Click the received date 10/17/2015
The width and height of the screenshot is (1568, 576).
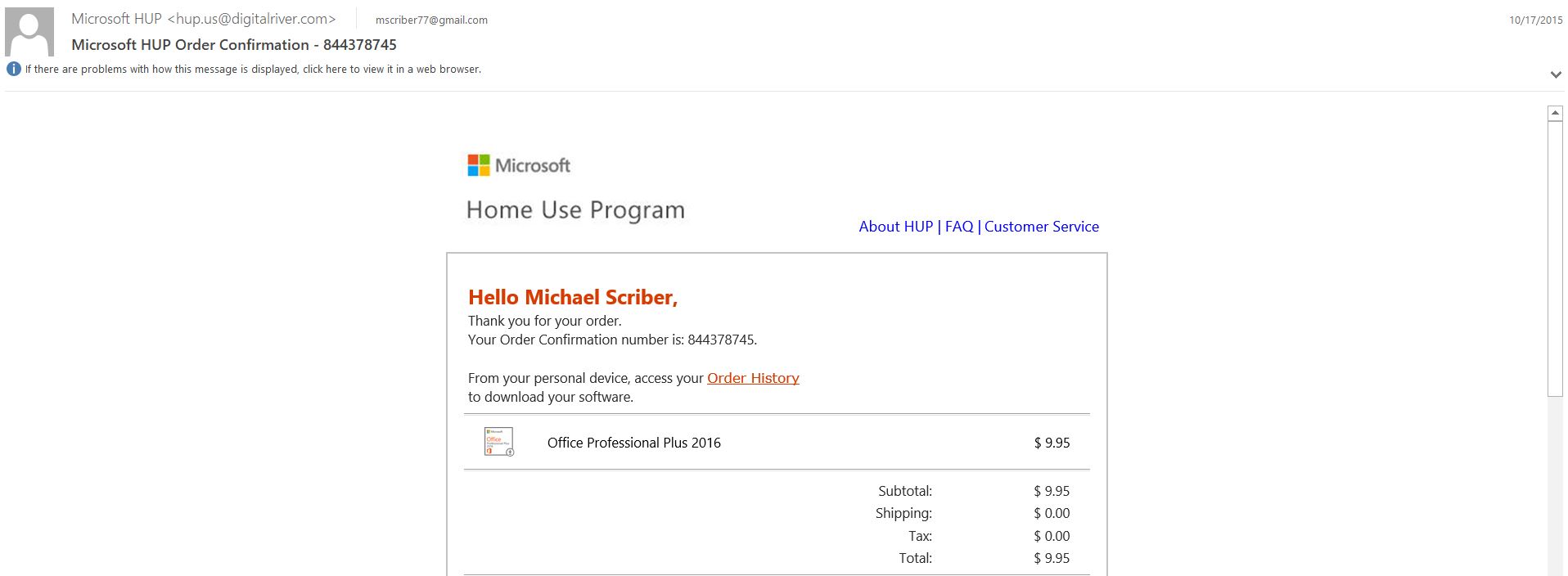tap(1535, 20)
